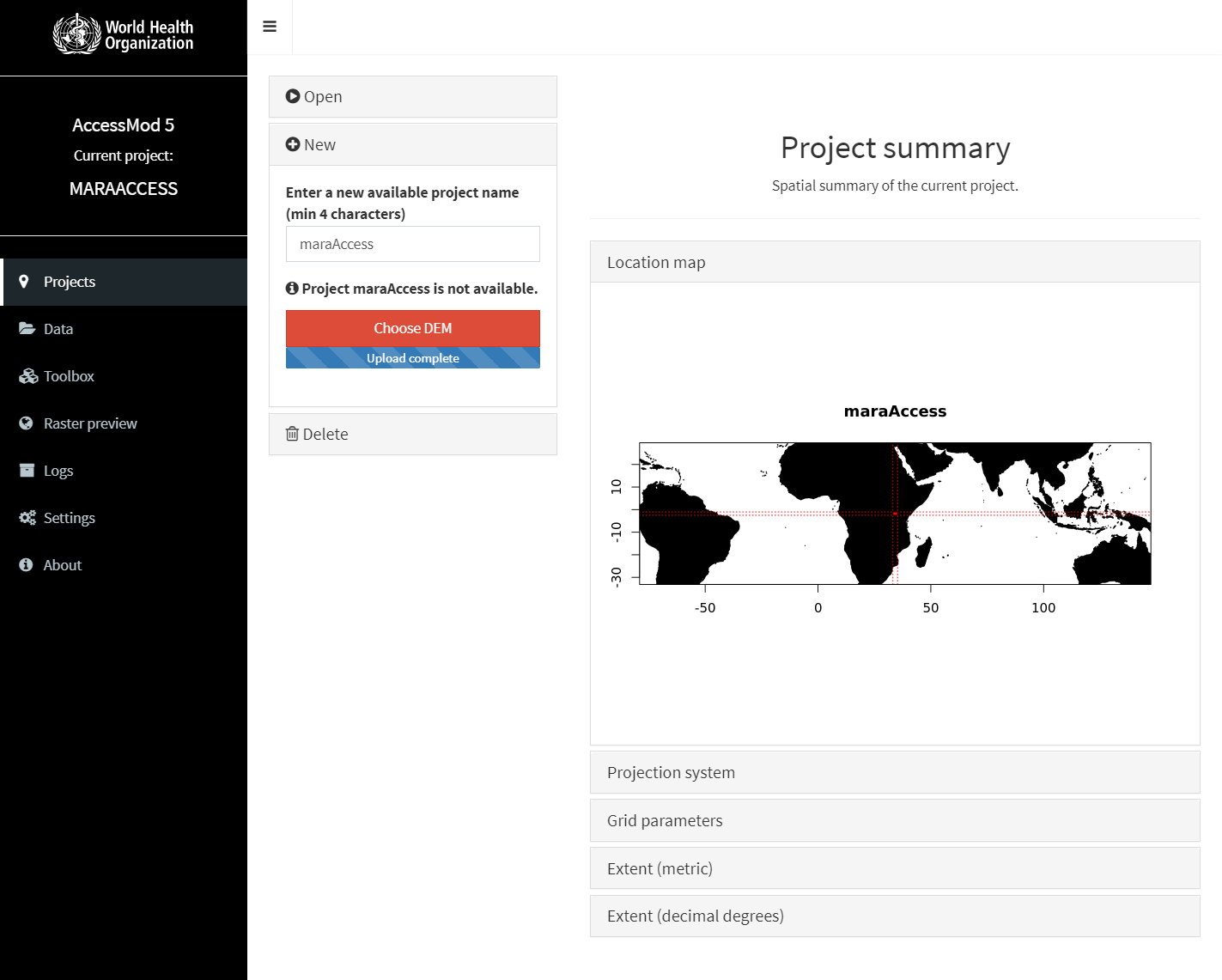
Task: Click the Logs archive icon
Action: (x=27, y=471)
